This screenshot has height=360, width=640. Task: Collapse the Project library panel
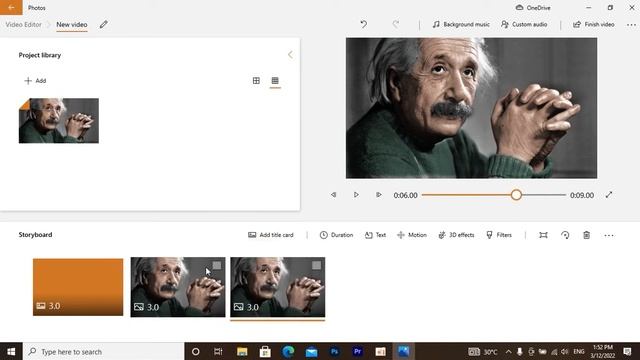[290, 55]
